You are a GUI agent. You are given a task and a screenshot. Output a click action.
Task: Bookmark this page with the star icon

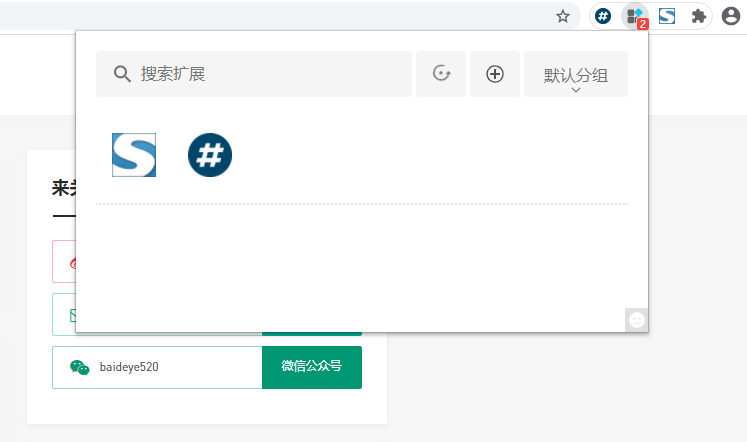[x=563, y=17]
